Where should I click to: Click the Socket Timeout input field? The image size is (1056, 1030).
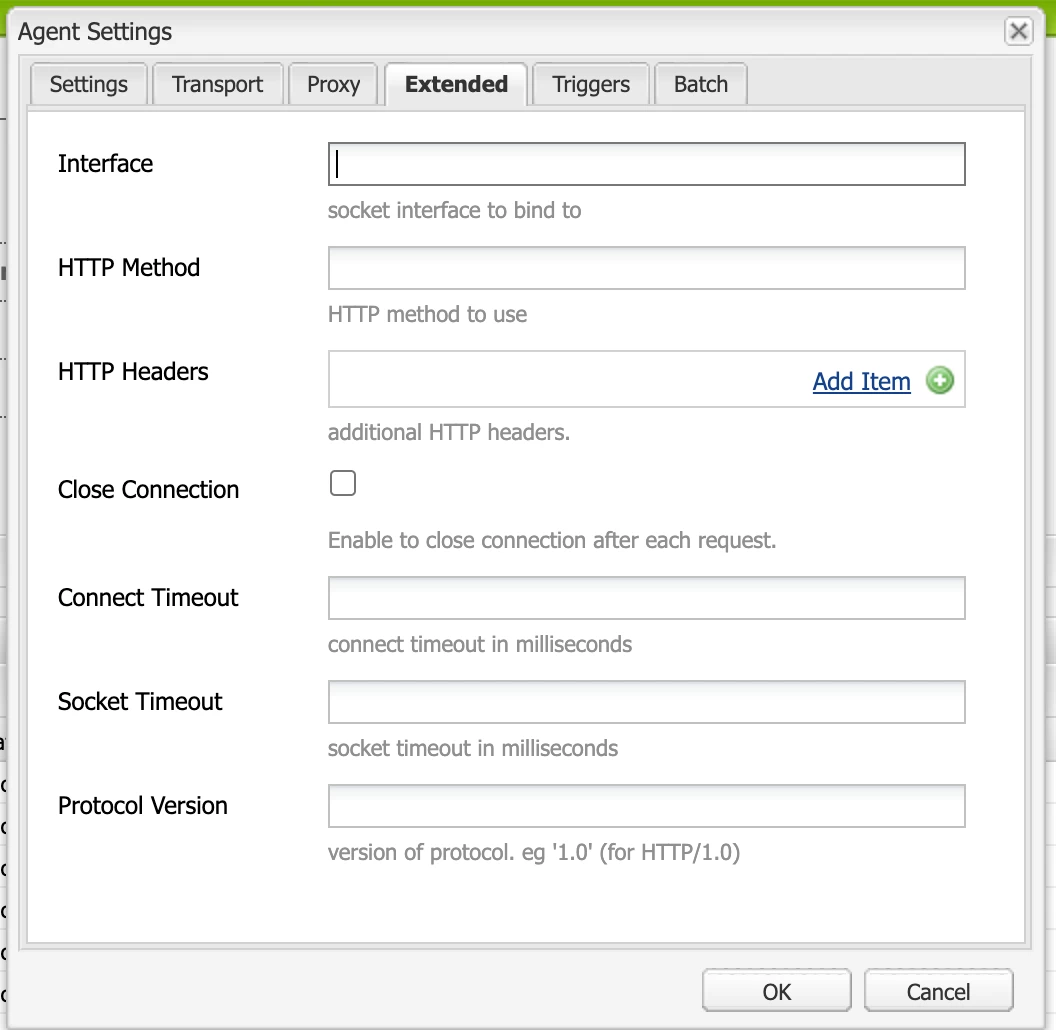(x=647, y=702)
